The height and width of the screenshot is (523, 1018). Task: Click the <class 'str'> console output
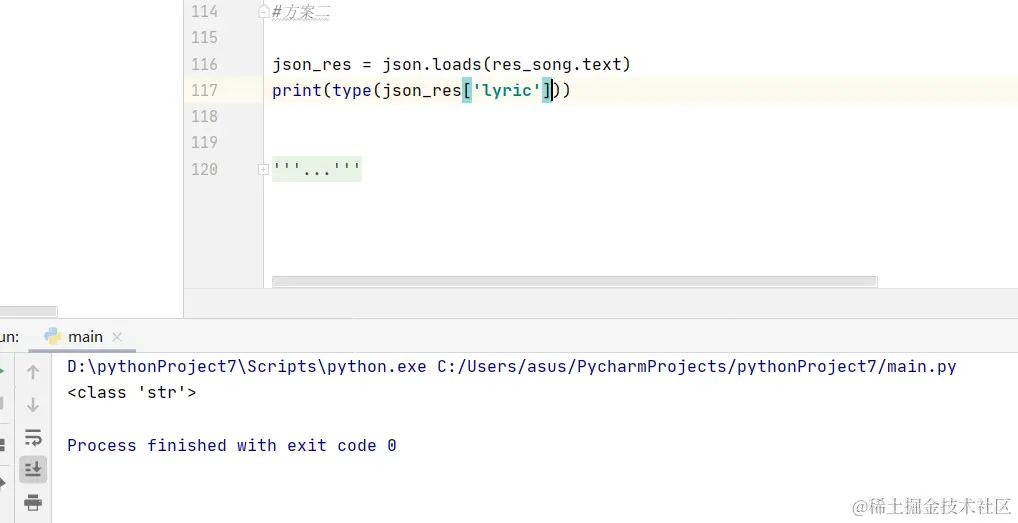pos(132,393)
